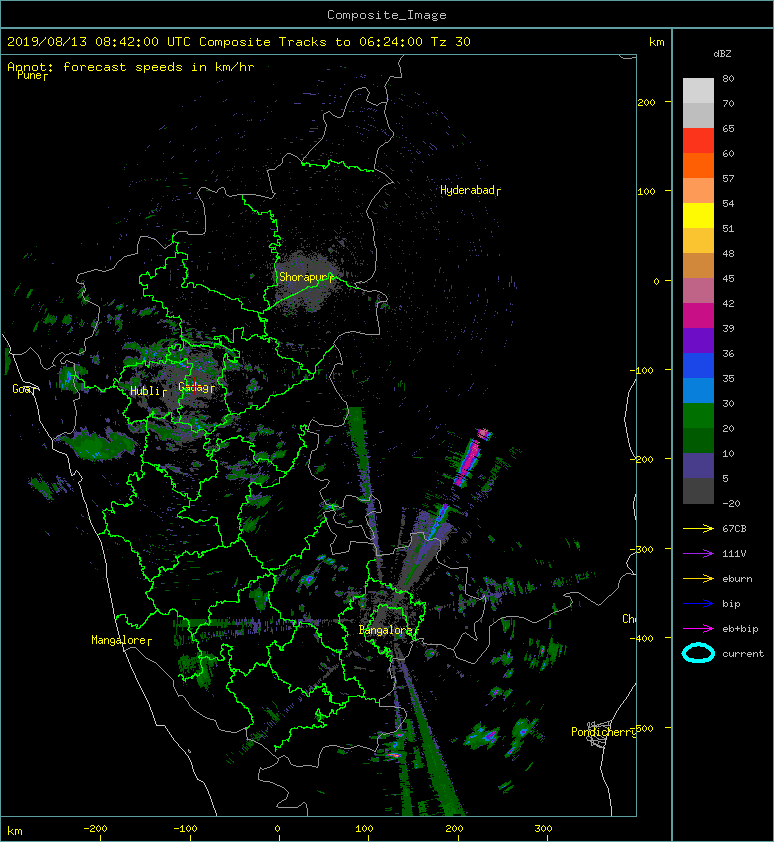
Task: Select the magenta 42 dBZ color swatch
Action: pos(698,315)
